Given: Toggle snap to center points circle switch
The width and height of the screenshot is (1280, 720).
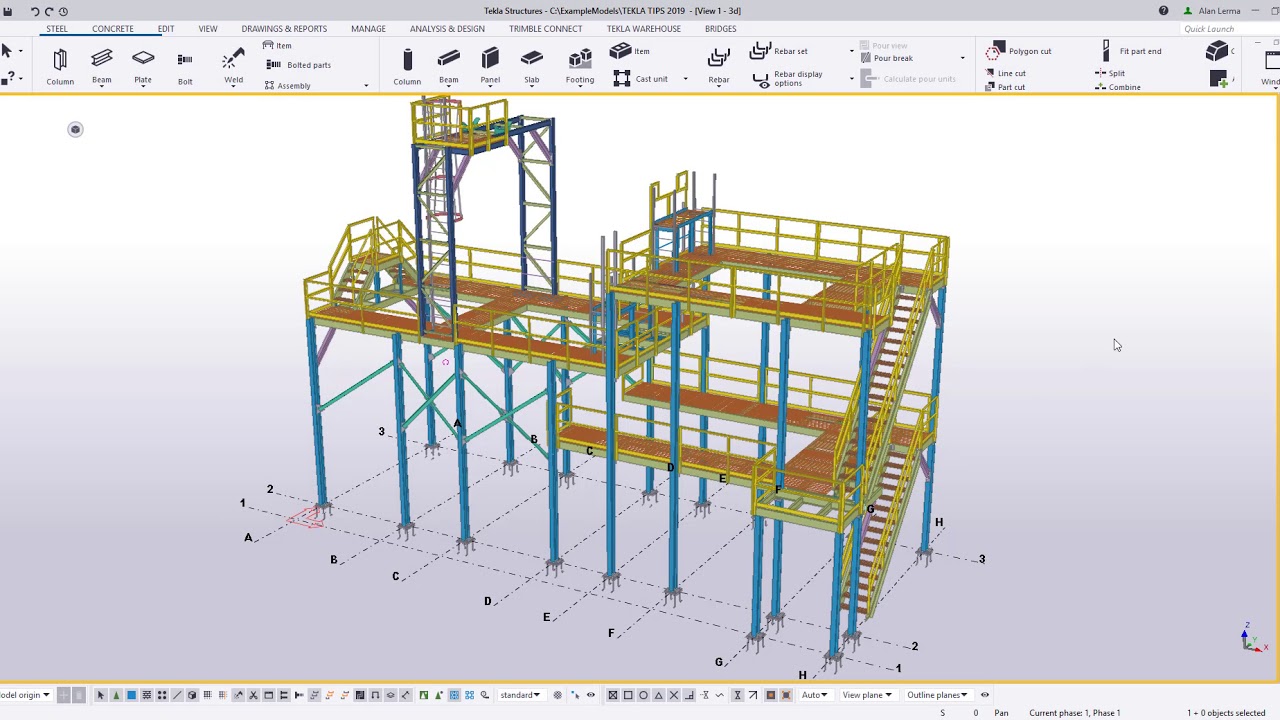Looking at the screenshot, I should [643, 695].
